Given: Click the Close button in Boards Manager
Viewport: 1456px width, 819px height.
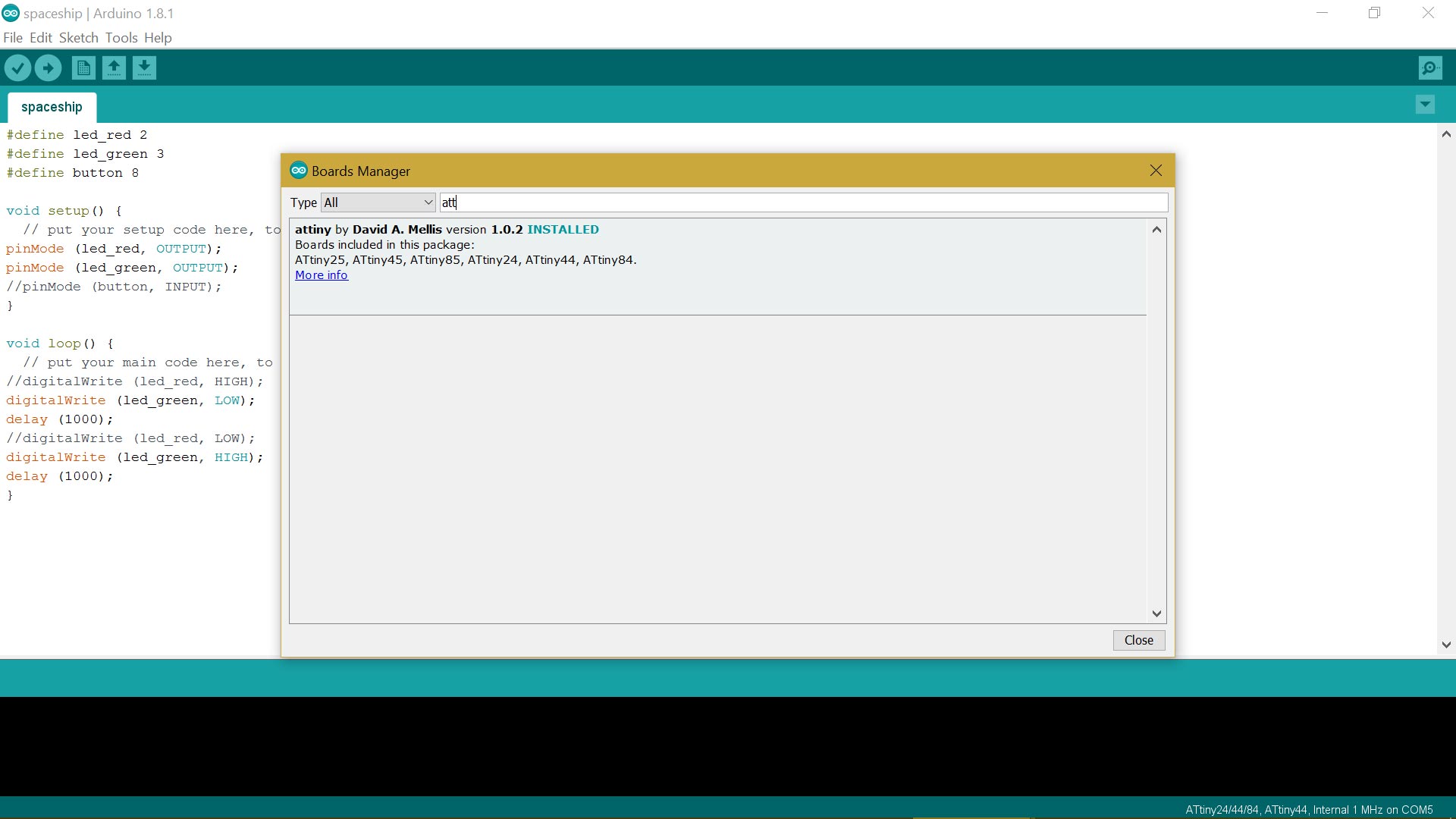Looking at the screenshot, I should (1139, 640).
